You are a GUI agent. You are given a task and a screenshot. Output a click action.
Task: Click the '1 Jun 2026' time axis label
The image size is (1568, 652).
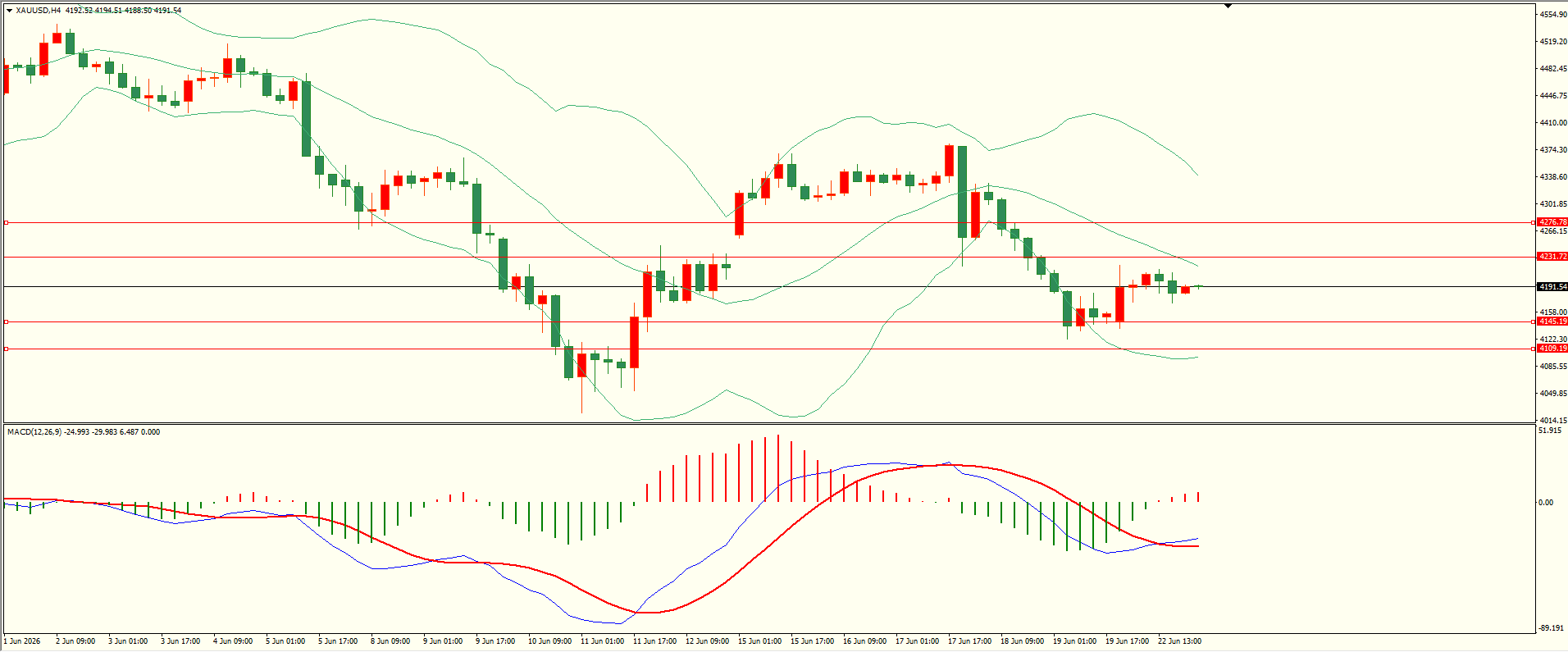[x=22, y=641]
